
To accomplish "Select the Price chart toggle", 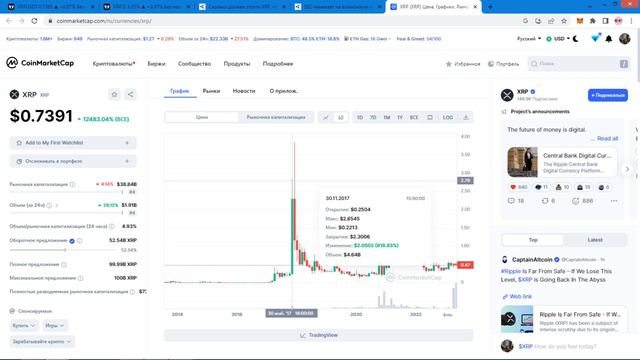I will 202,117.
